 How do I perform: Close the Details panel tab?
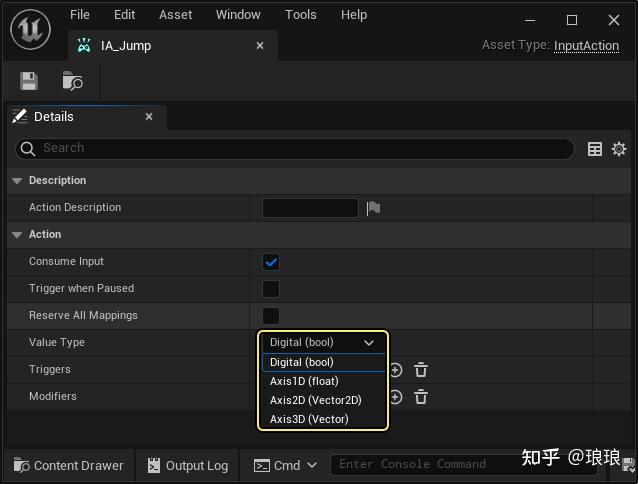coord(149,117)
